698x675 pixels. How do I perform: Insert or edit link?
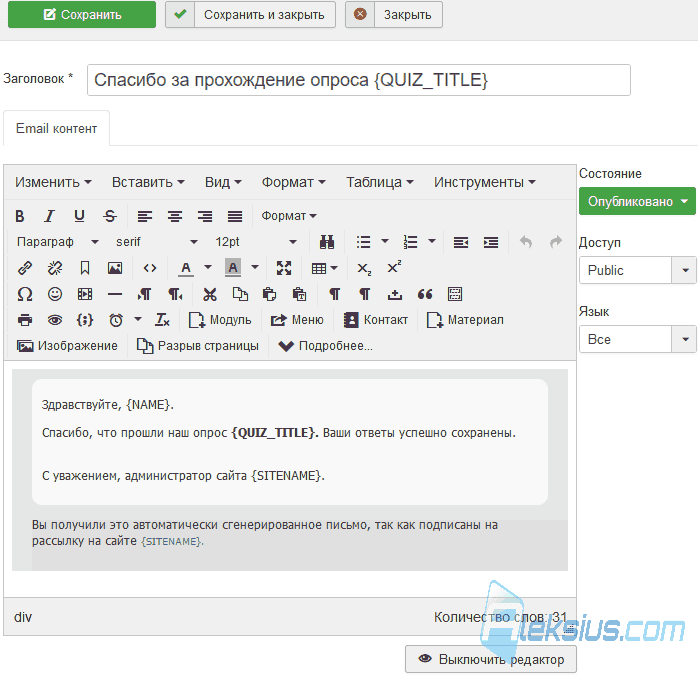[x=25, y=268]
